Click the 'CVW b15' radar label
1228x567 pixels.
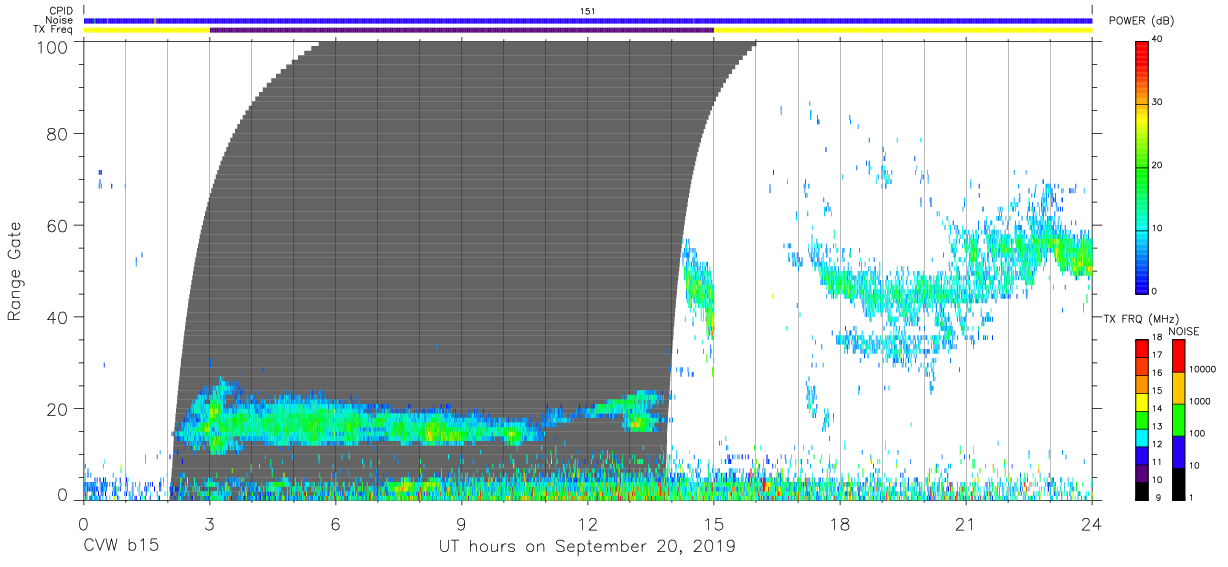pyautogui.click(x=121, y=547)
